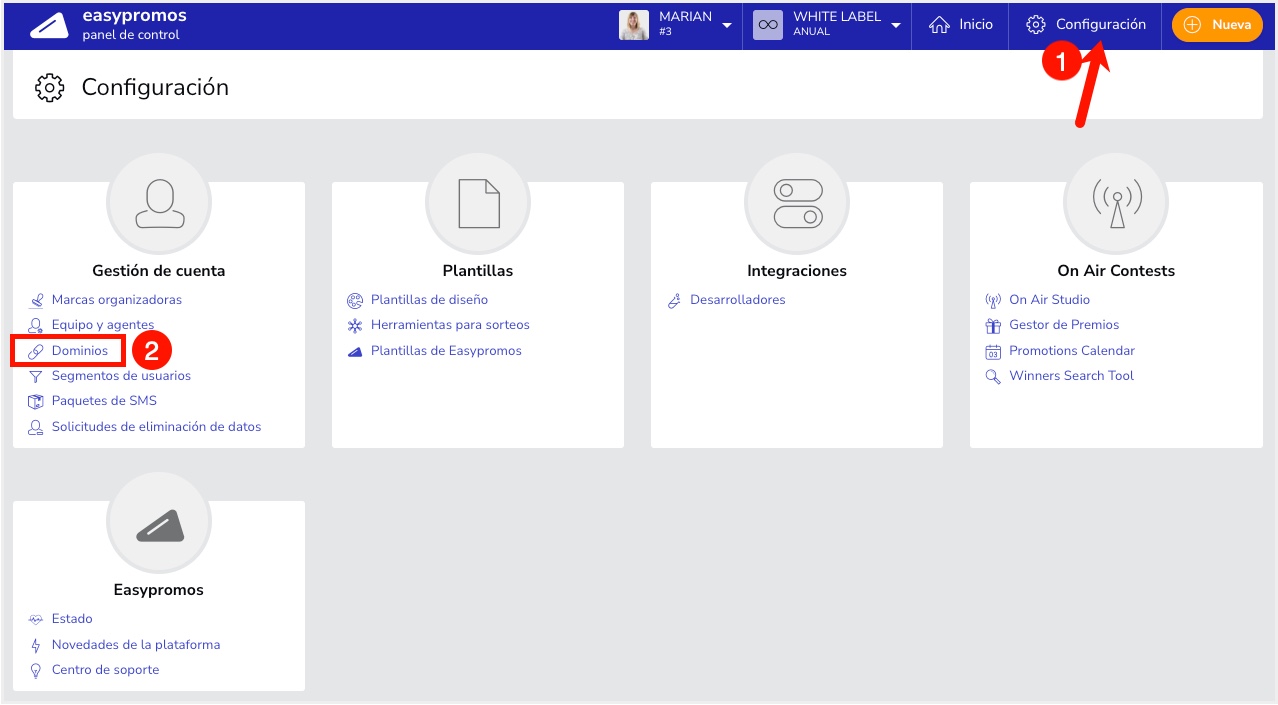Open Novedades de la plataforma link

pyautogui.click(x=136, y=644)
